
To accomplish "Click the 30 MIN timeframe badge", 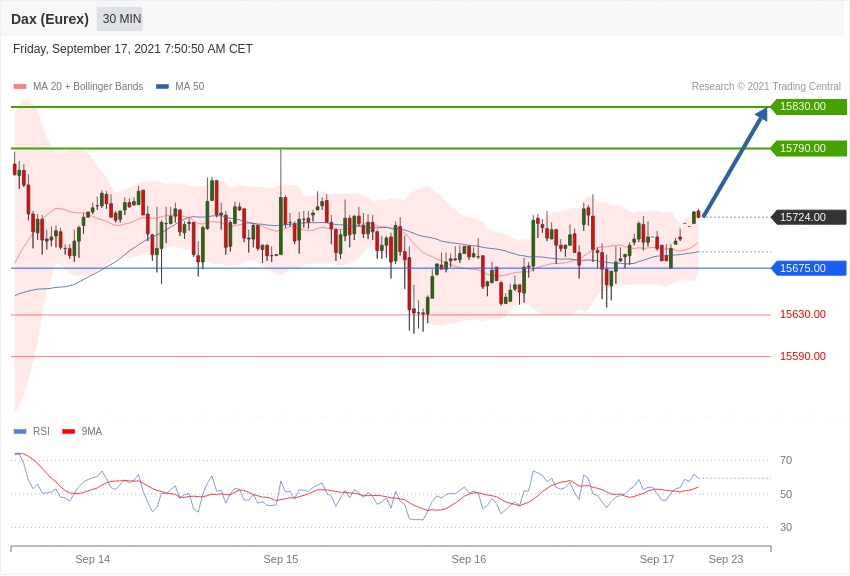I will click(120, 19).
